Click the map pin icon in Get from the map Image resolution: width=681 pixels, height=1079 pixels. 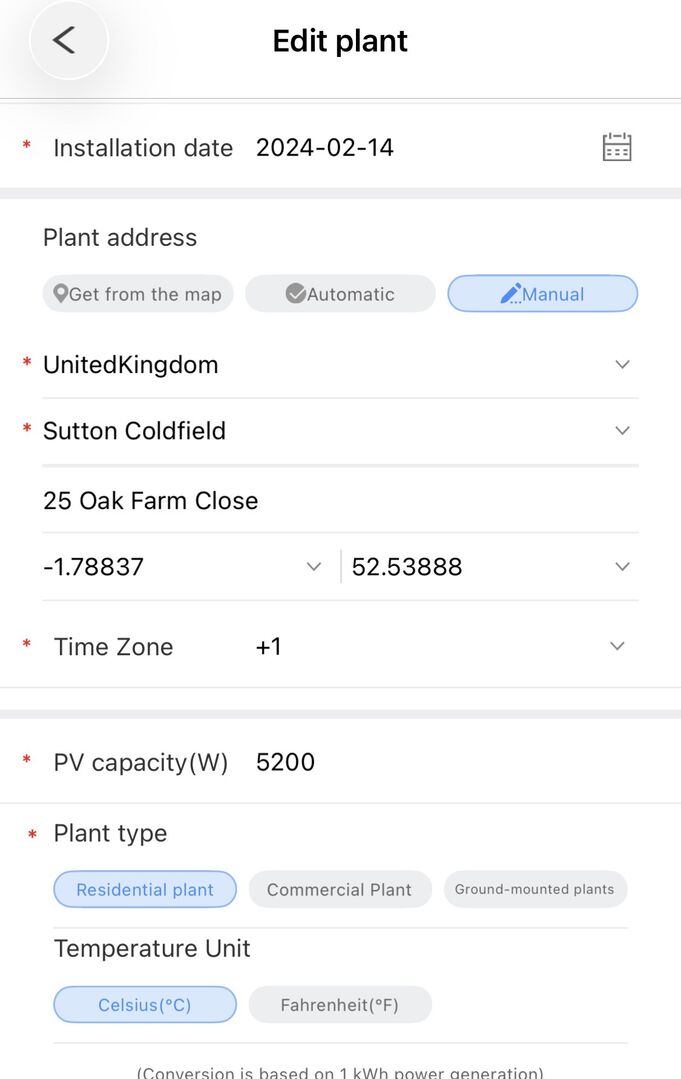pos(61,294)
